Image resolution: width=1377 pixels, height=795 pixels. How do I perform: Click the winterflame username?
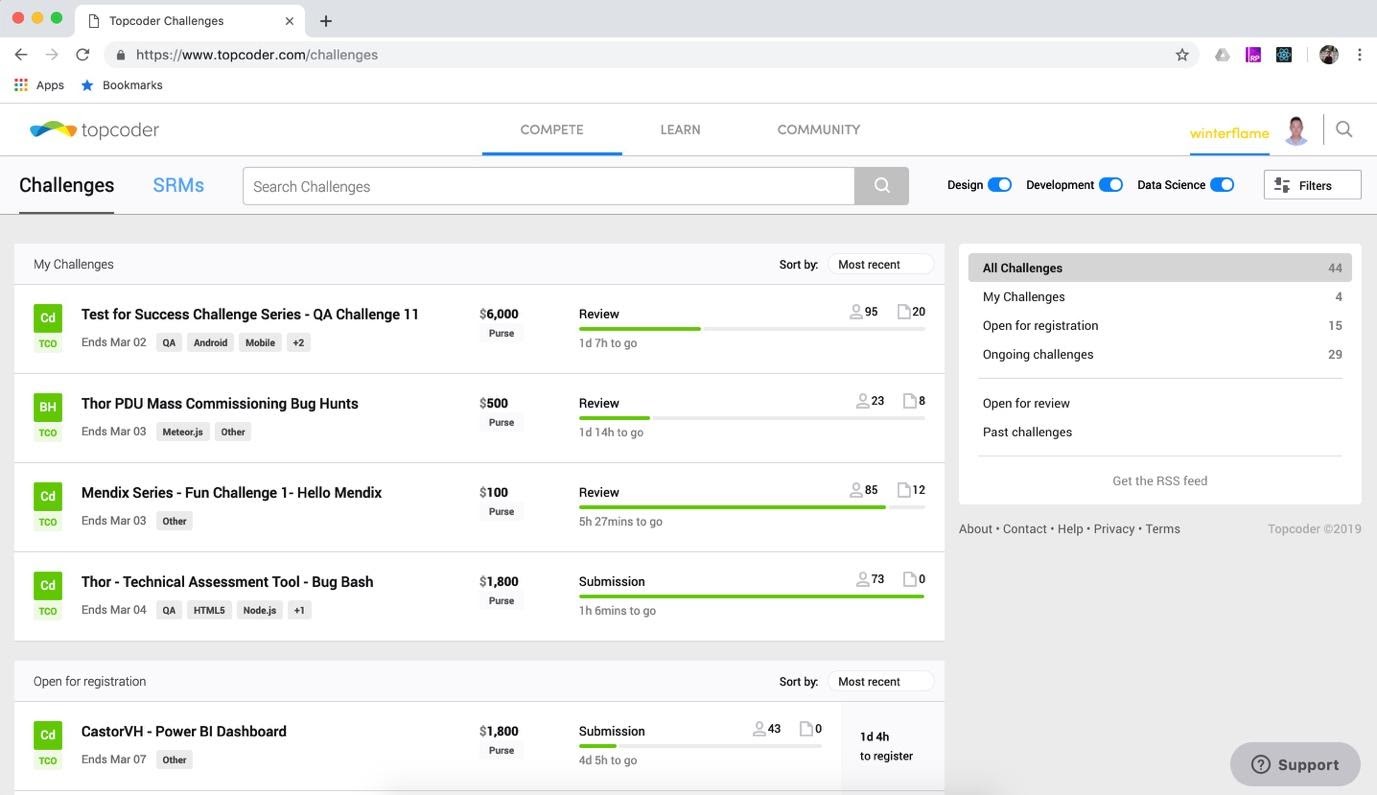pyautogui.click(x=1229, y=133)
